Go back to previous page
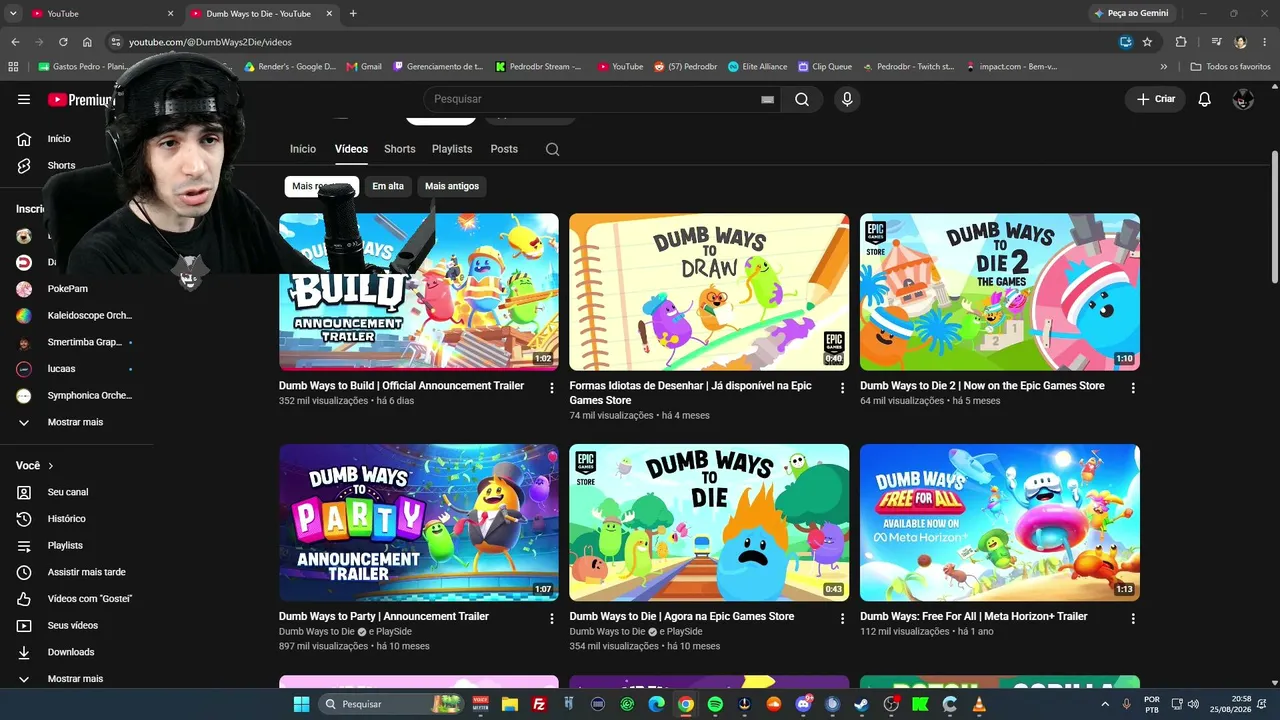Viewport: 1280px width, 720px height. tap(15, 42)
